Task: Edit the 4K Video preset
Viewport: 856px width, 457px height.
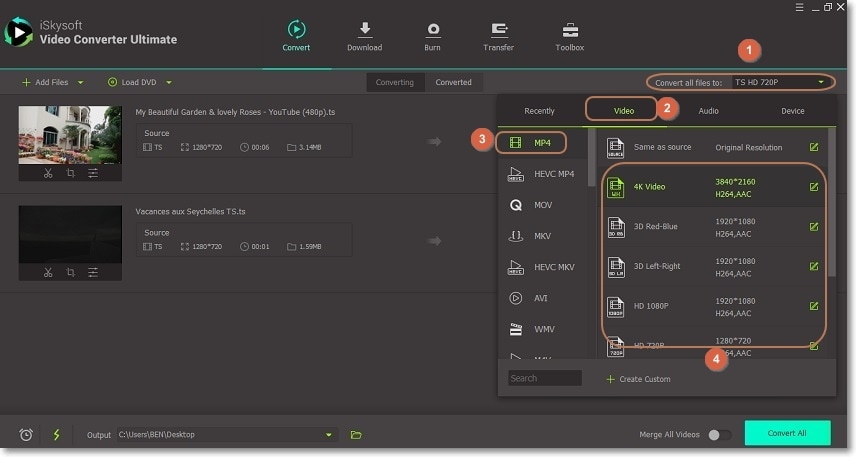Action: (x=813, y=187)
